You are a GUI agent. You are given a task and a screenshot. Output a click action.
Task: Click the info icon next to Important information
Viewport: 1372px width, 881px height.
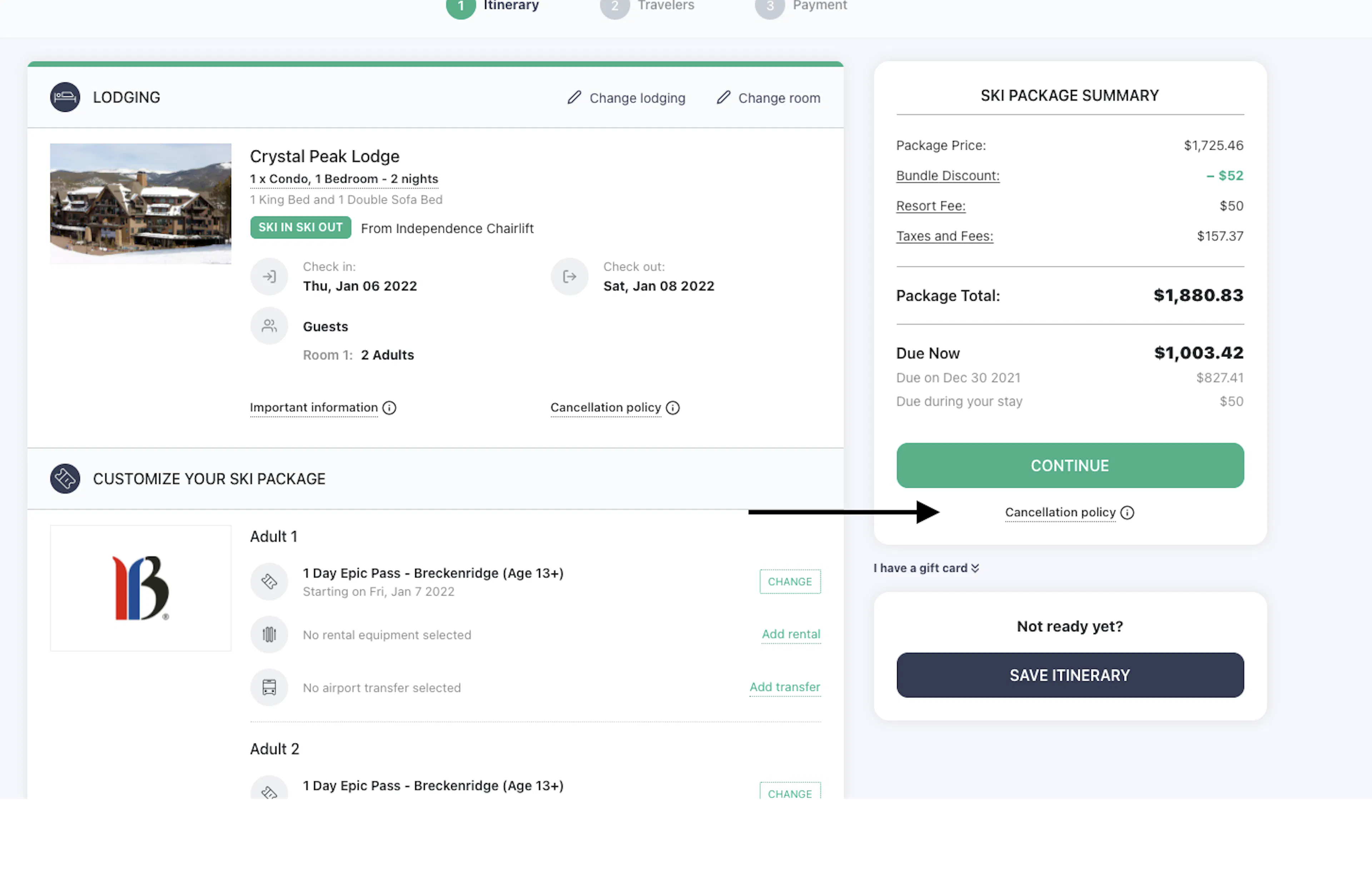coord(389,408)
